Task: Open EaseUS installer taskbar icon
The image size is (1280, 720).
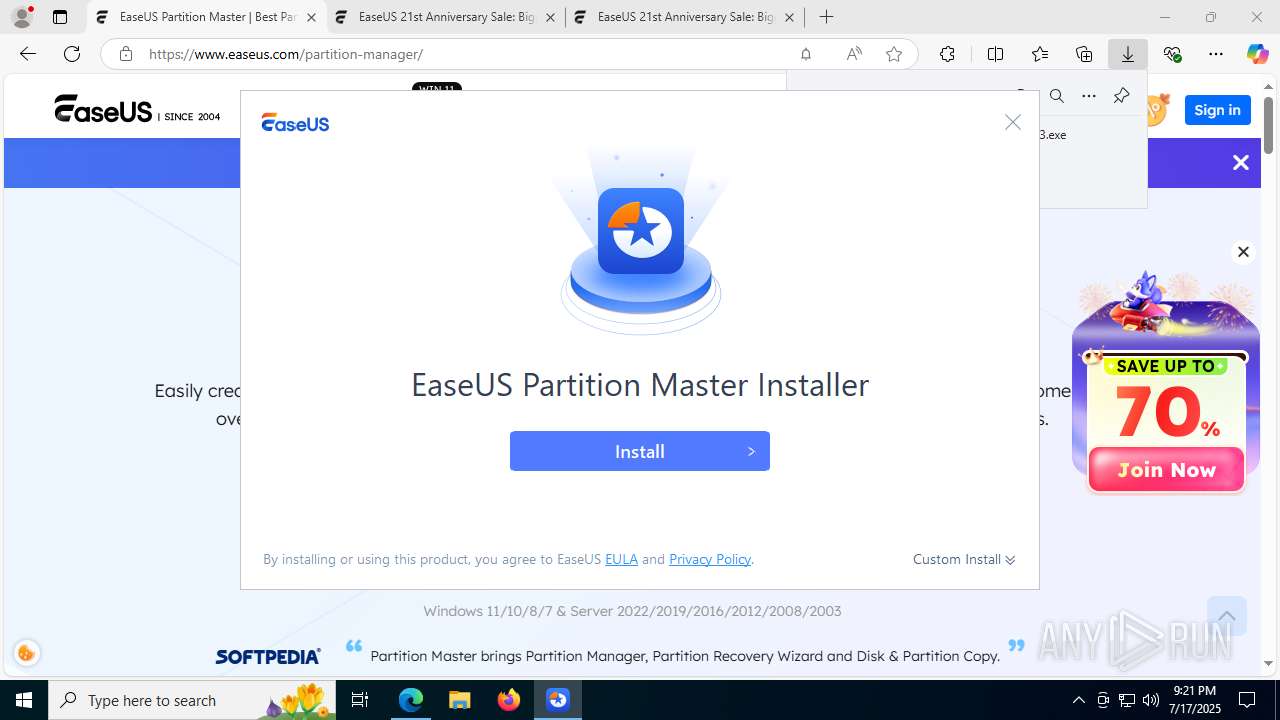Action: pyautogui.click(x=558, y=700)
